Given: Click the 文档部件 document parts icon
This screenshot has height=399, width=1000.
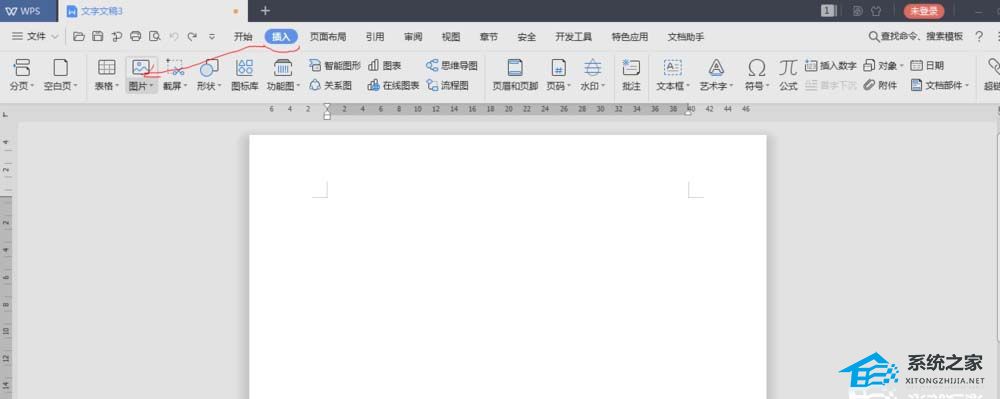Looking at the screenshot, I should tap(916, 85).
